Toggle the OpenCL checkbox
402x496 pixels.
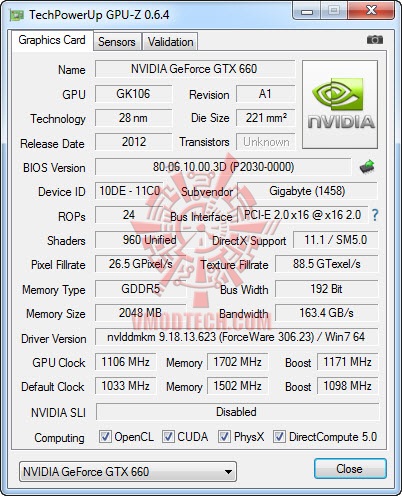pyautogui.click(x=105, y=436)
